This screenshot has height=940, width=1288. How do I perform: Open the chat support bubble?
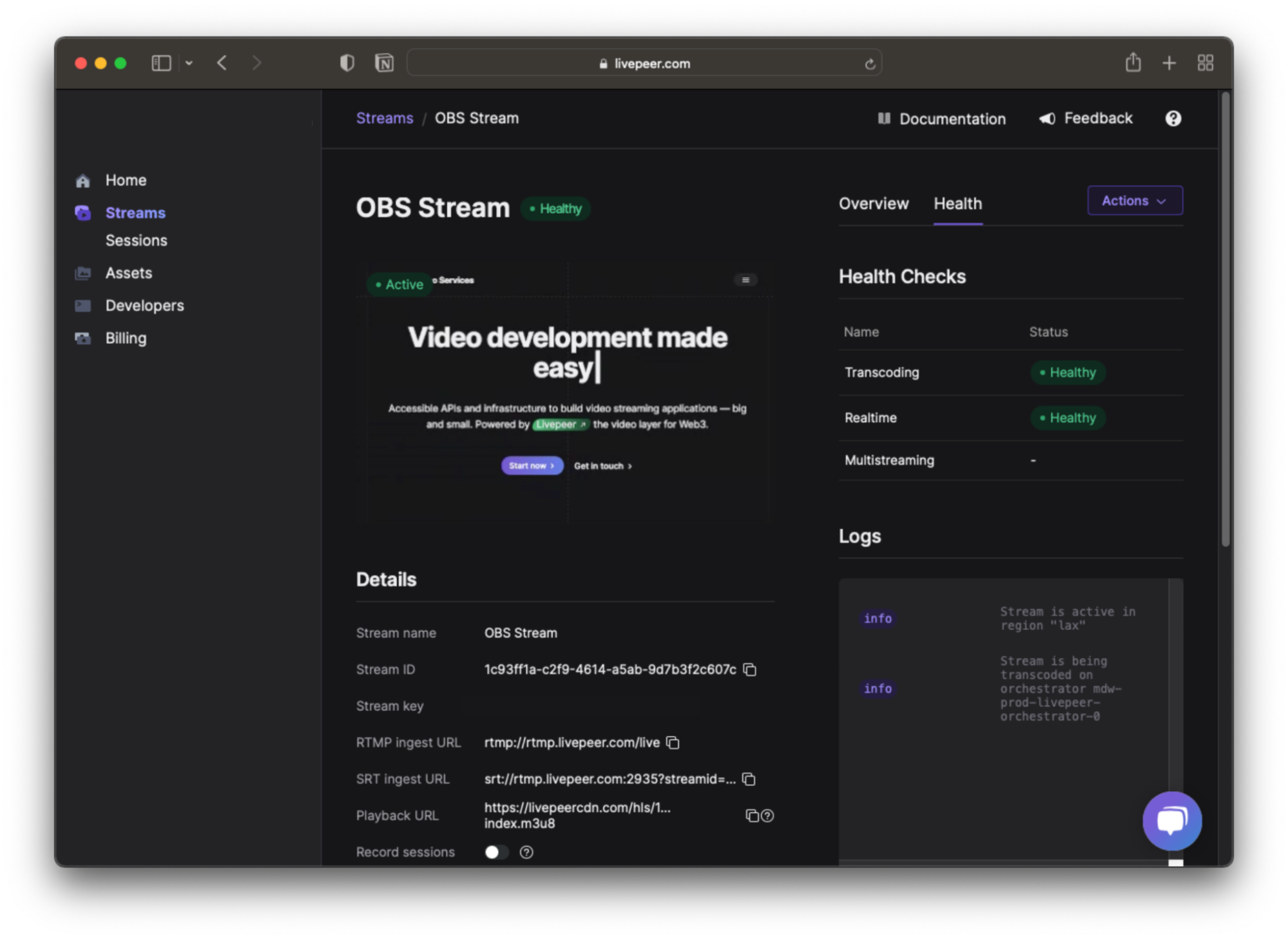click(1171, 820)
